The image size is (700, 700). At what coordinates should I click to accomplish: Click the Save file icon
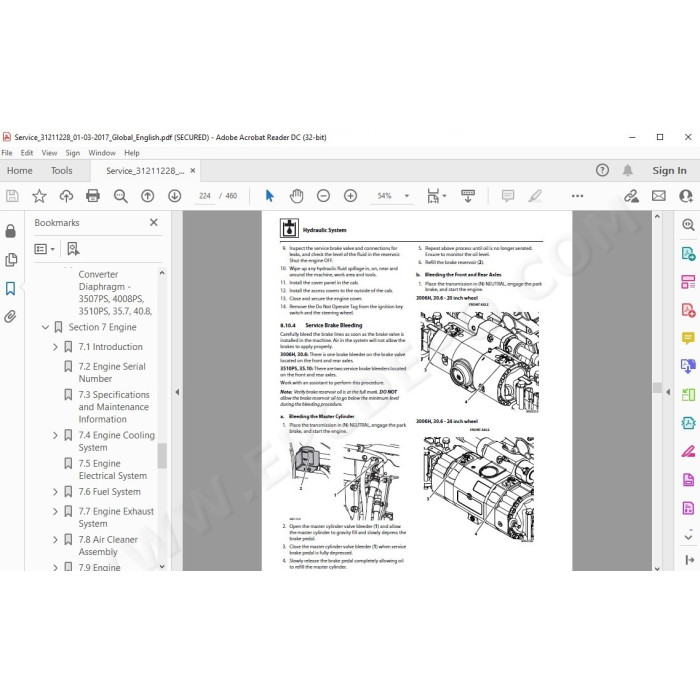12,196
